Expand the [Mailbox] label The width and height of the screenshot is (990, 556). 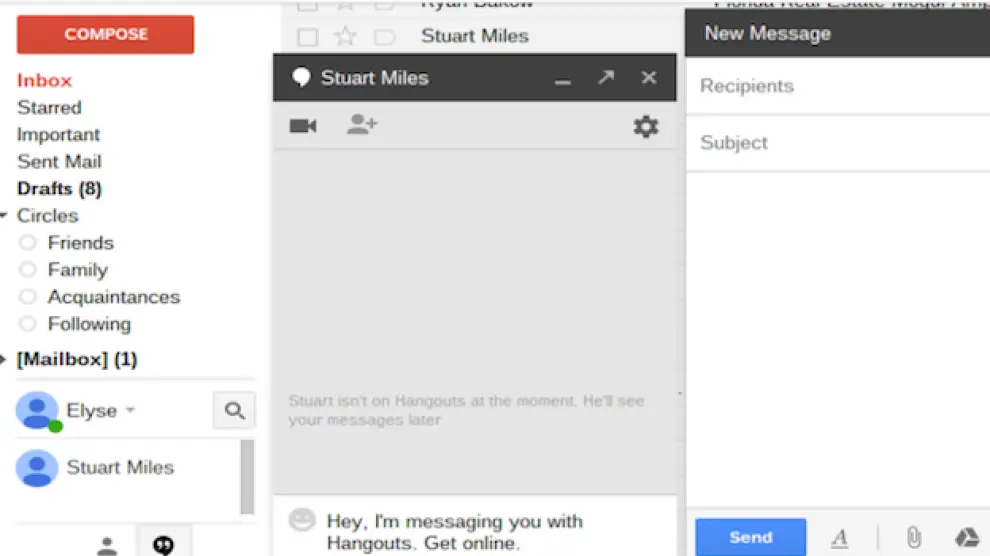[x=5, y=359]
